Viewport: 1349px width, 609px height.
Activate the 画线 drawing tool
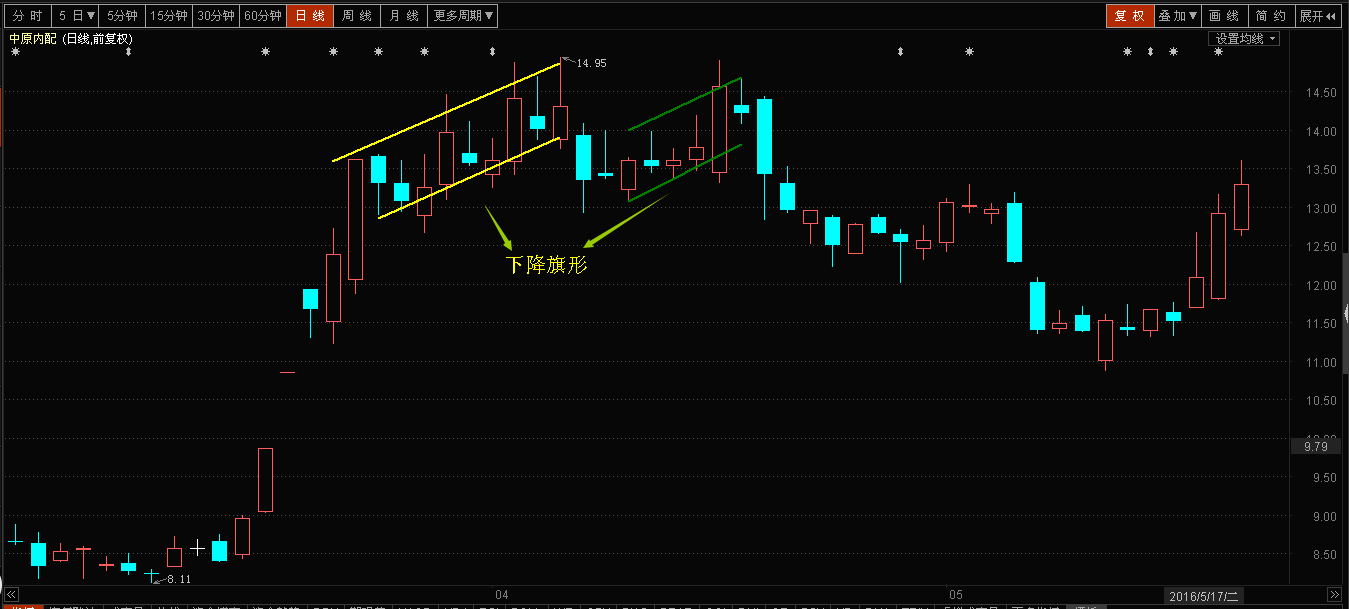click(x=1224, y=16)
